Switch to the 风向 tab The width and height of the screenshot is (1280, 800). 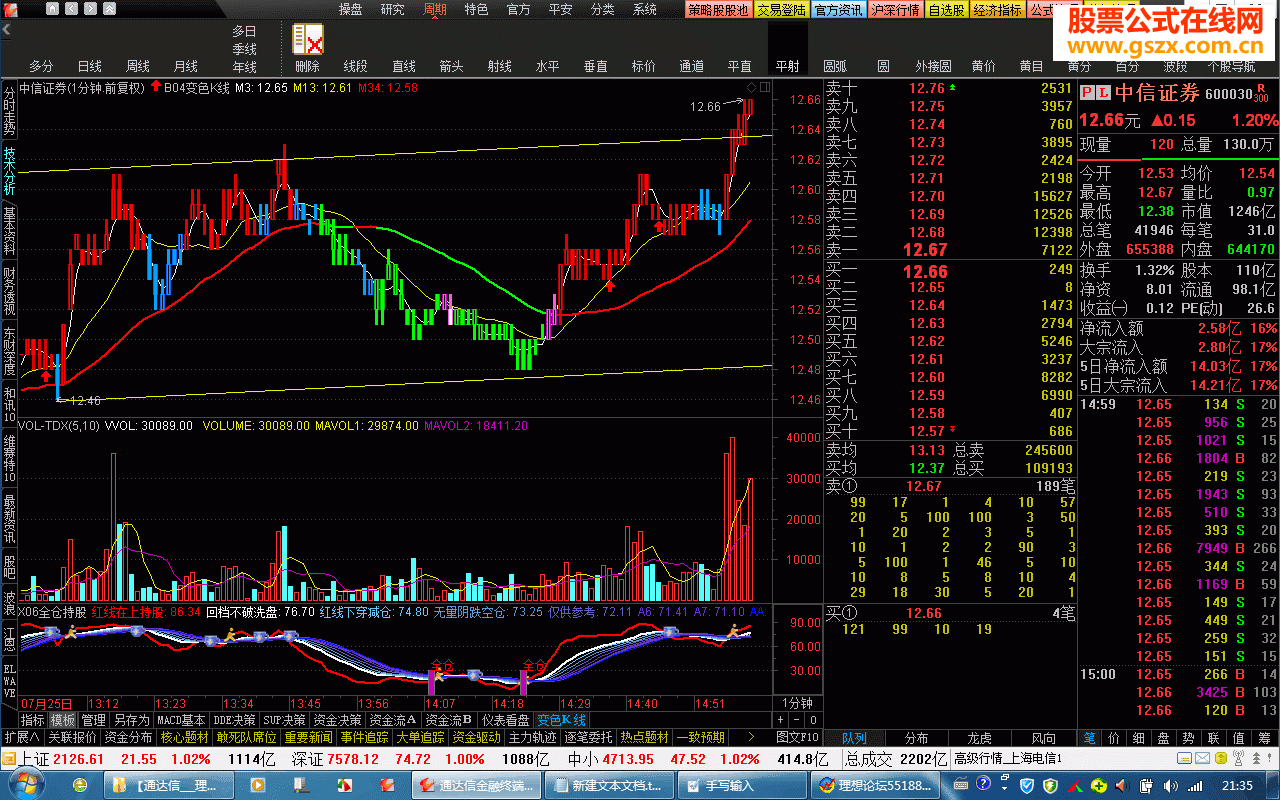click(1043, 738)
